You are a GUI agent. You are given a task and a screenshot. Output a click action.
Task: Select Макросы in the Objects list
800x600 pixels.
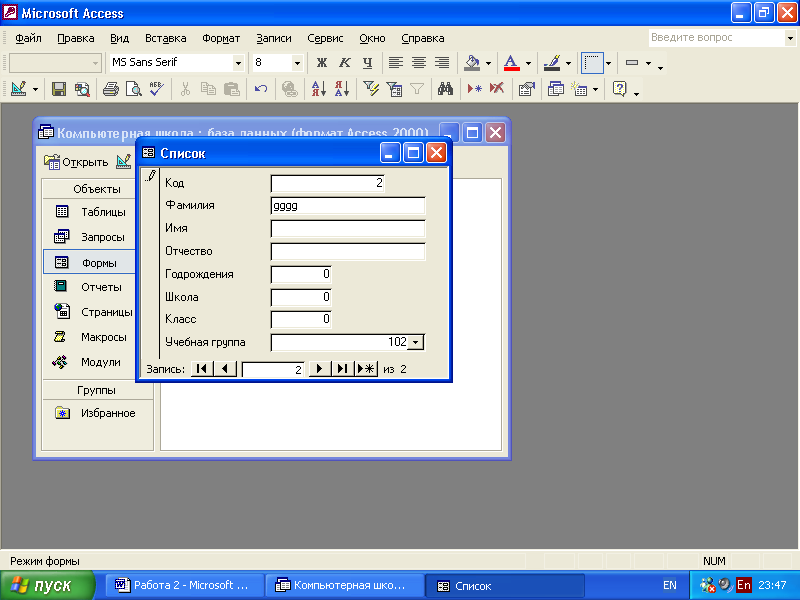point(90,337)
